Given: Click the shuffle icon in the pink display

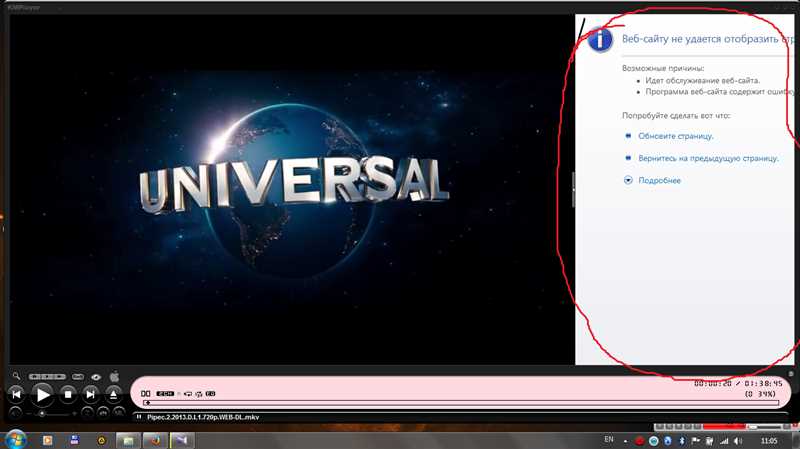Looking at the screenshot, I should tap(199, 393).
